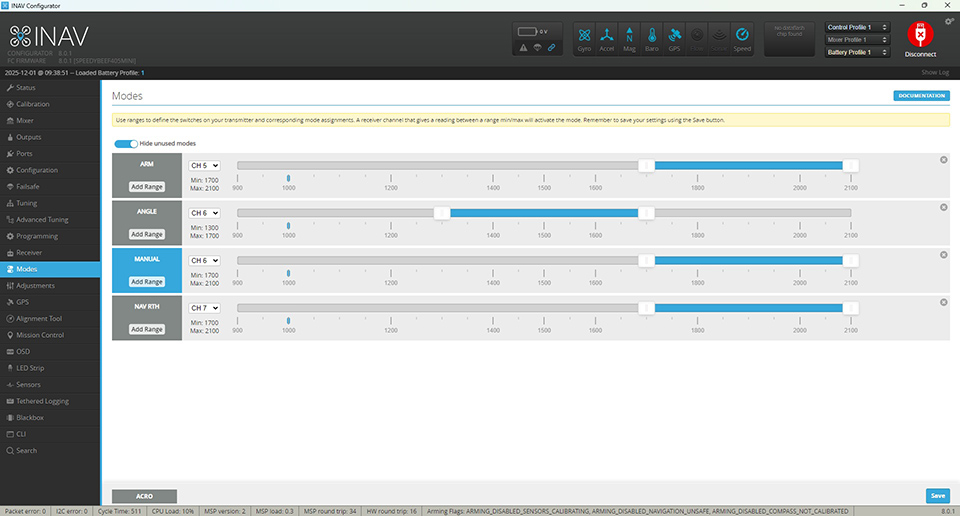
Task: Toggle the Hide unused modes switch
Action: pyautogui.click(x=125, y=143)
